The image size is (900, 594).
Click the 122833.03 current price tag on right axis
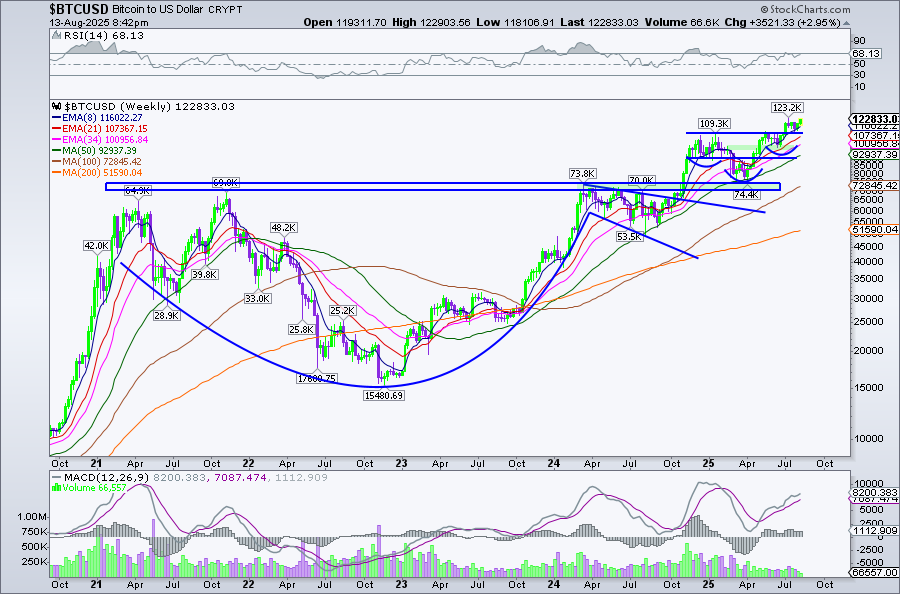[x=874, y=118]
